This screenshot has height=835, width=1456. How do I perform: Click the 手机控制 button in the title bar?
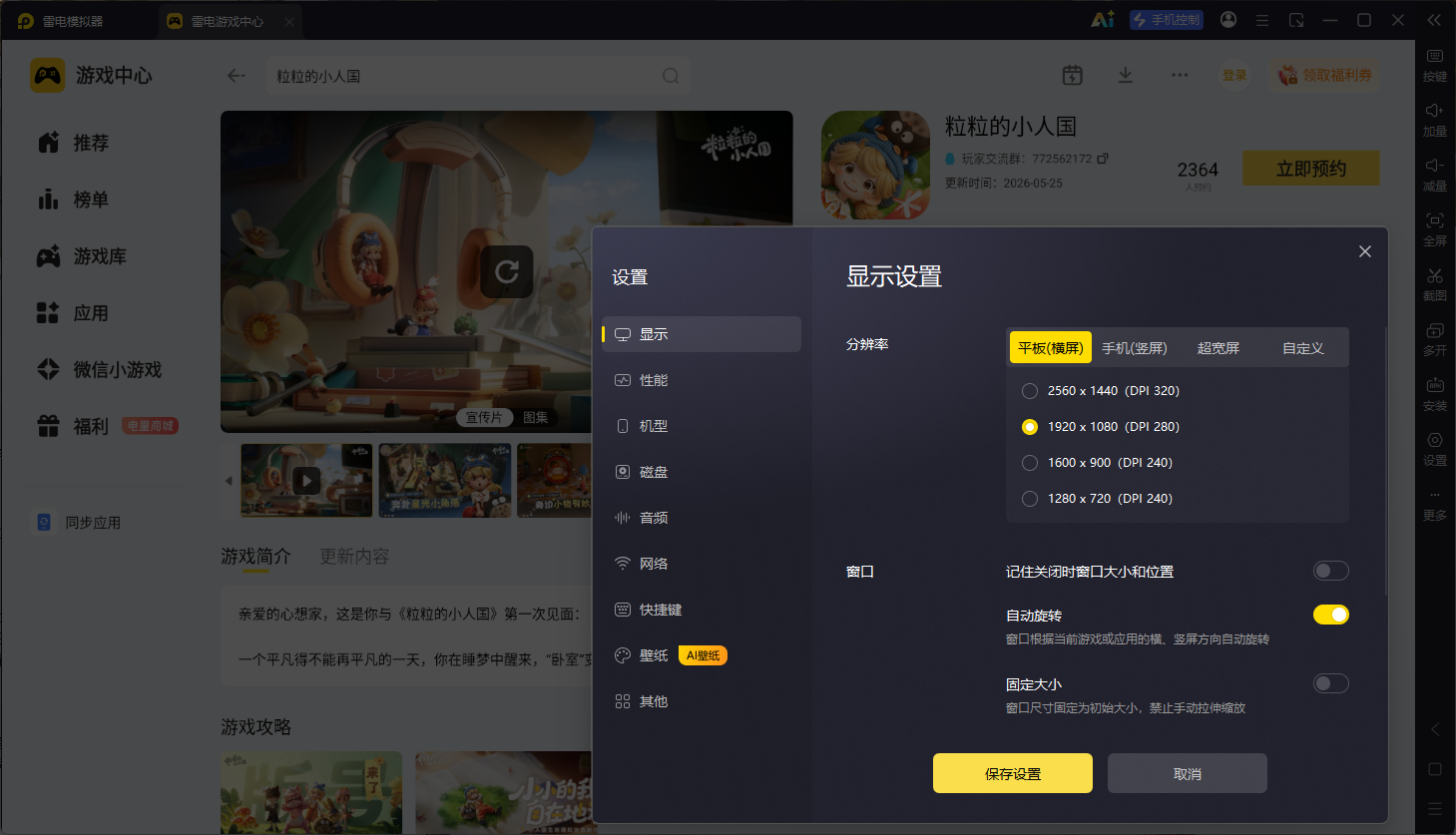click(x=1167, y=20)
